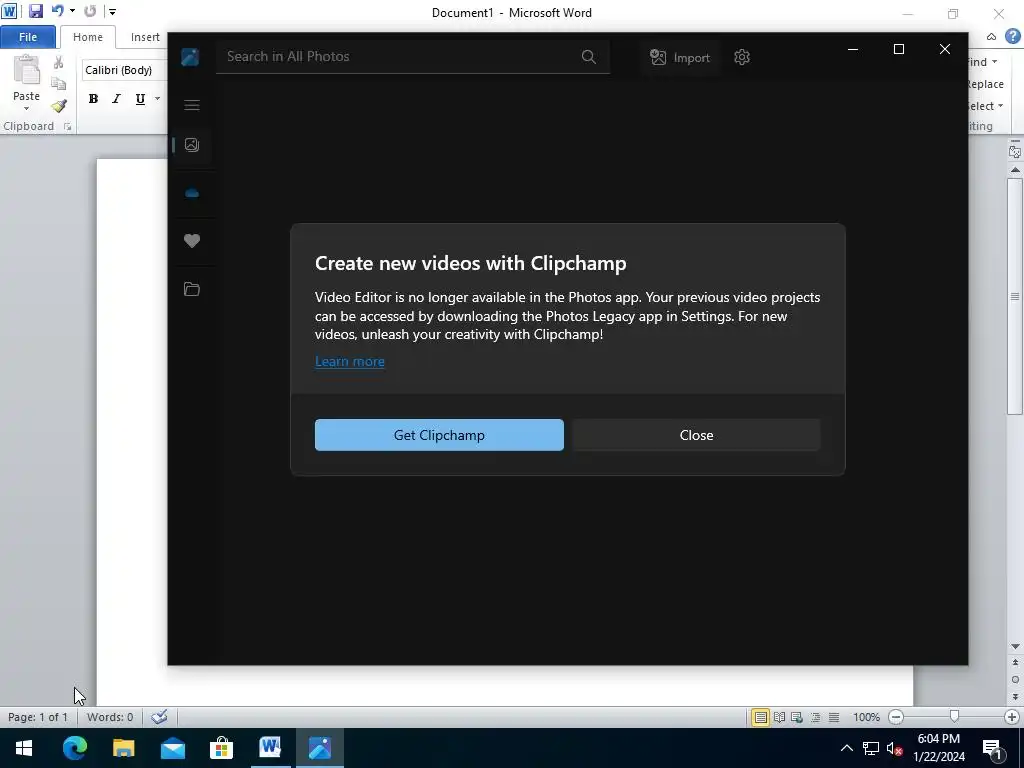Open the Learn more link

(349, 361)
